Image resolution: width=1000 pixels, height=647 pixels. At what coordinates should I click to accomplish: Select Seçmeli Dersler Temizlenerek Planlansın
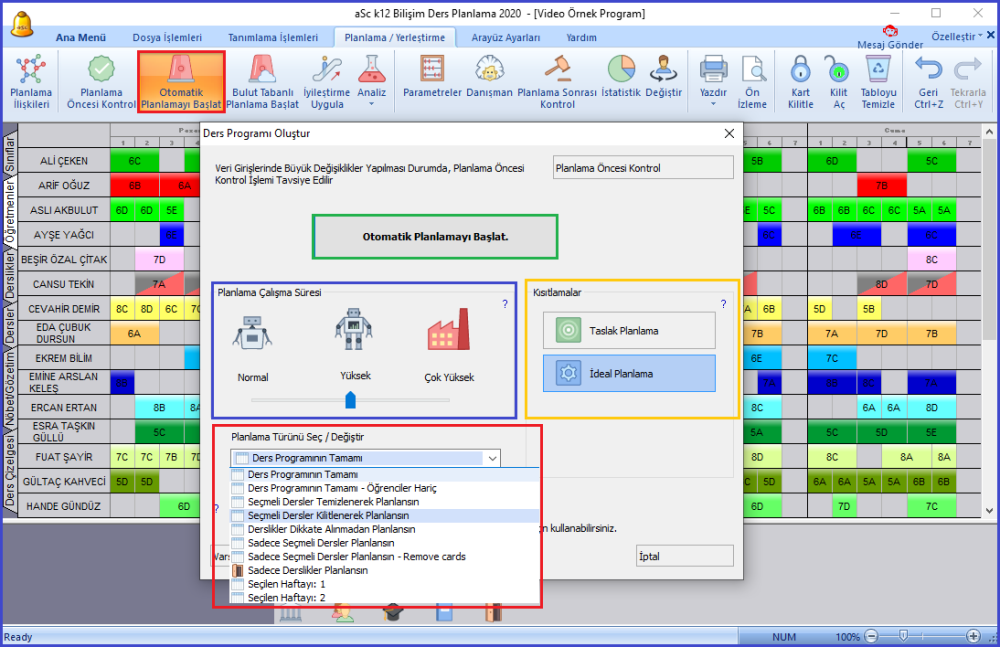coord(385,502)
